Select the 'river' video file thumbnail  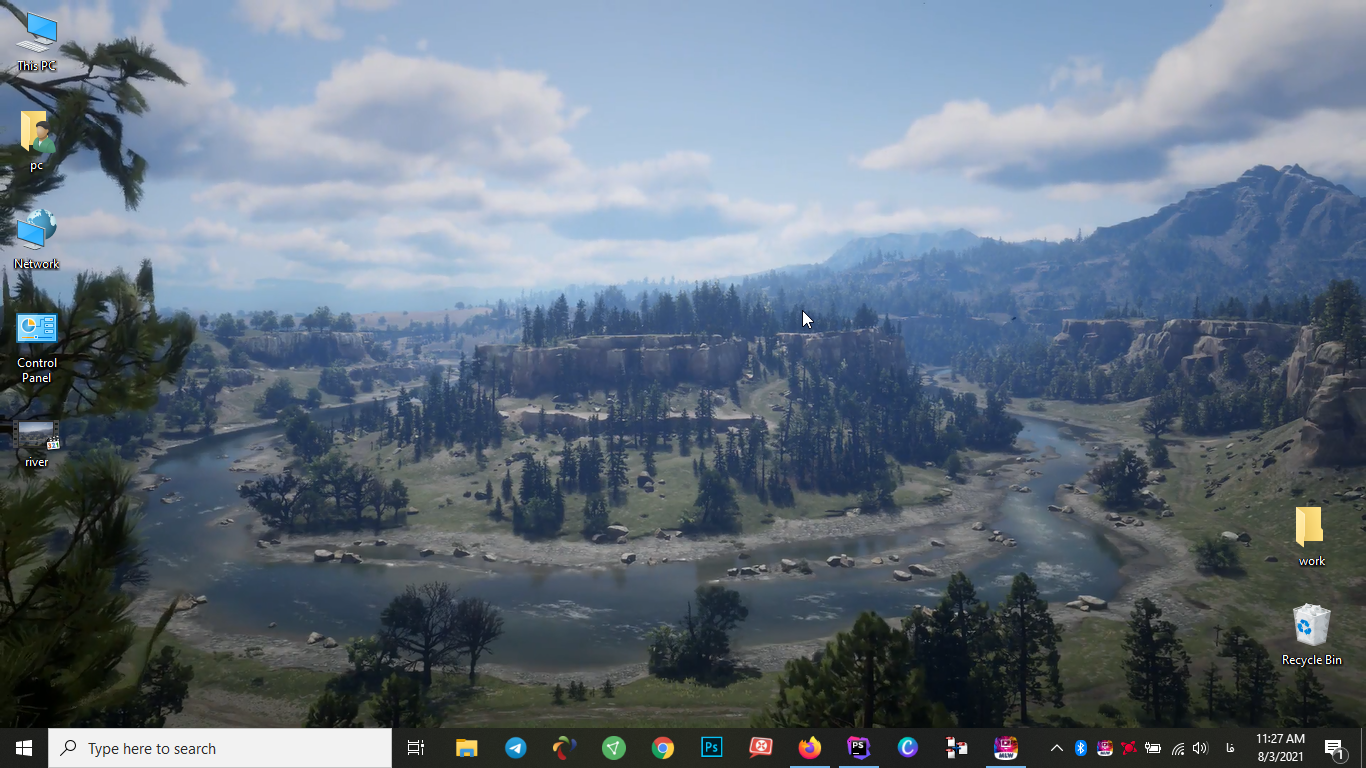[x=36, y=444]
